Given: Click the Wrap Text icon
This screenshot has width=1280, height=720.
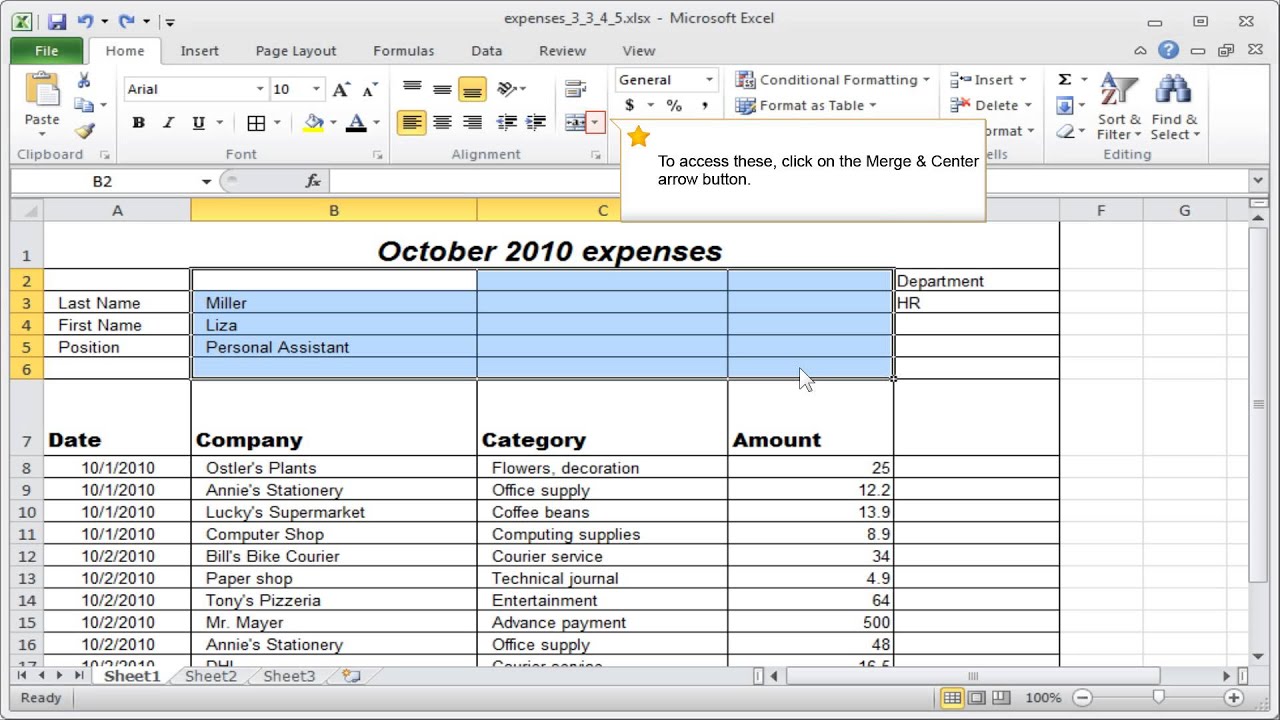Looking at the screenshot, I should (575, 89).
